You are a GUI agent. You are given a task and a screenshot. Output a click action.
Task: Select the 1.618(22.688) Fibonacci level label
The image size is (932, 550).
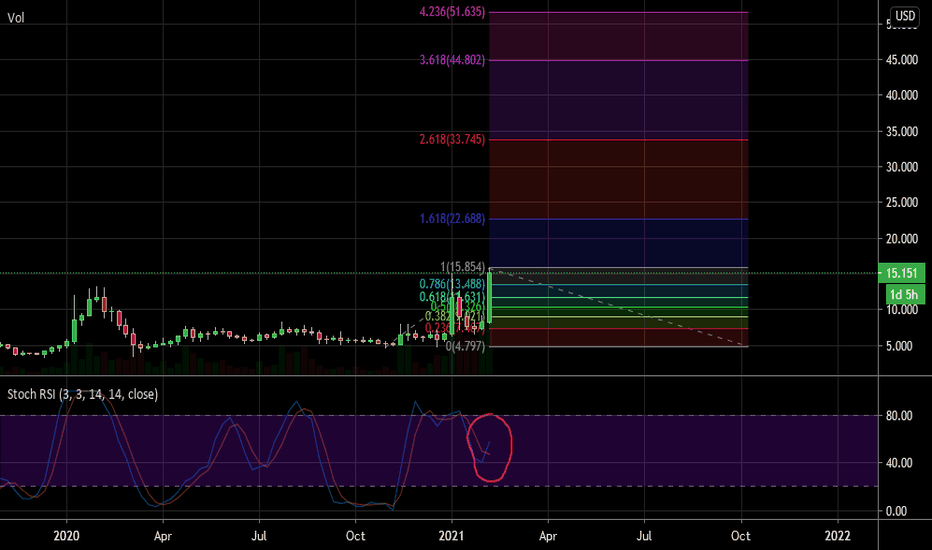click(452, 219)
